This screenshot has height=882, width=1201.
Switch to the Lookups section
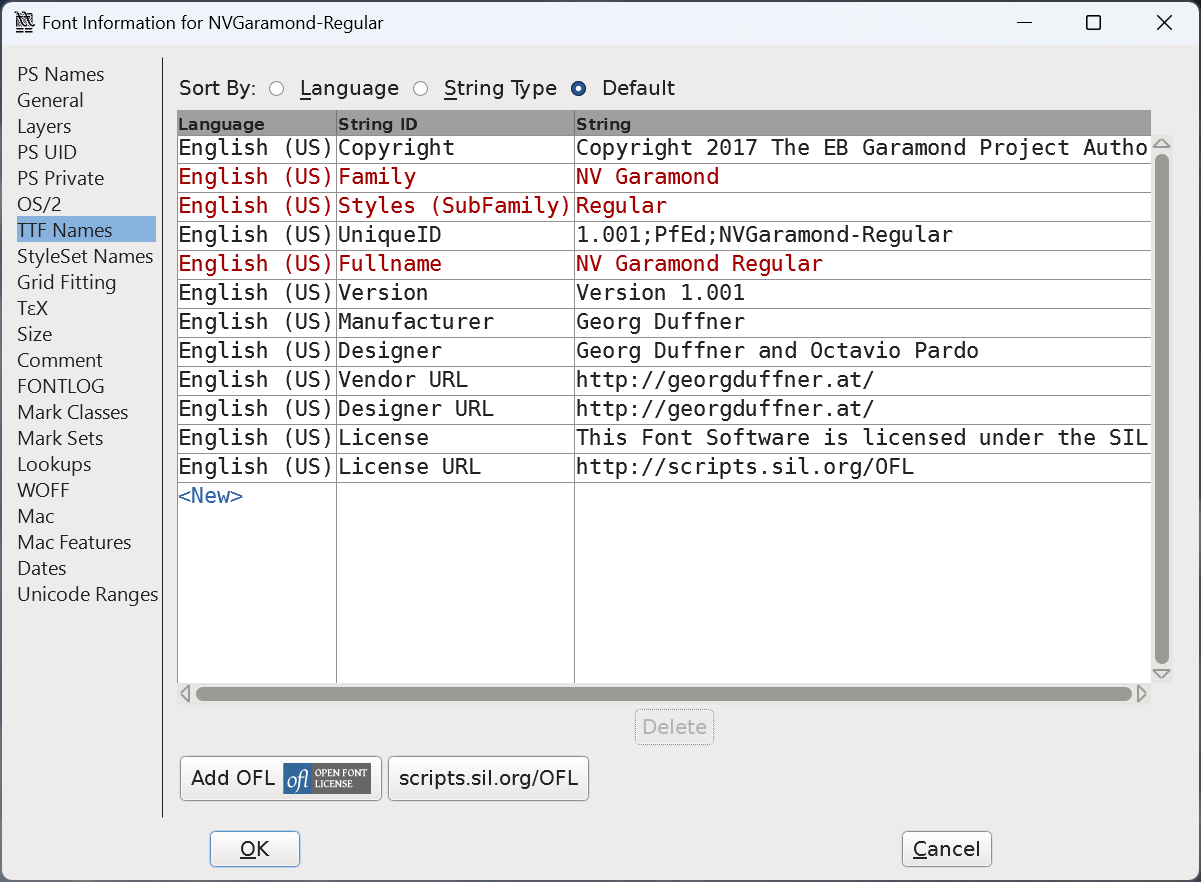click(54, 465)
